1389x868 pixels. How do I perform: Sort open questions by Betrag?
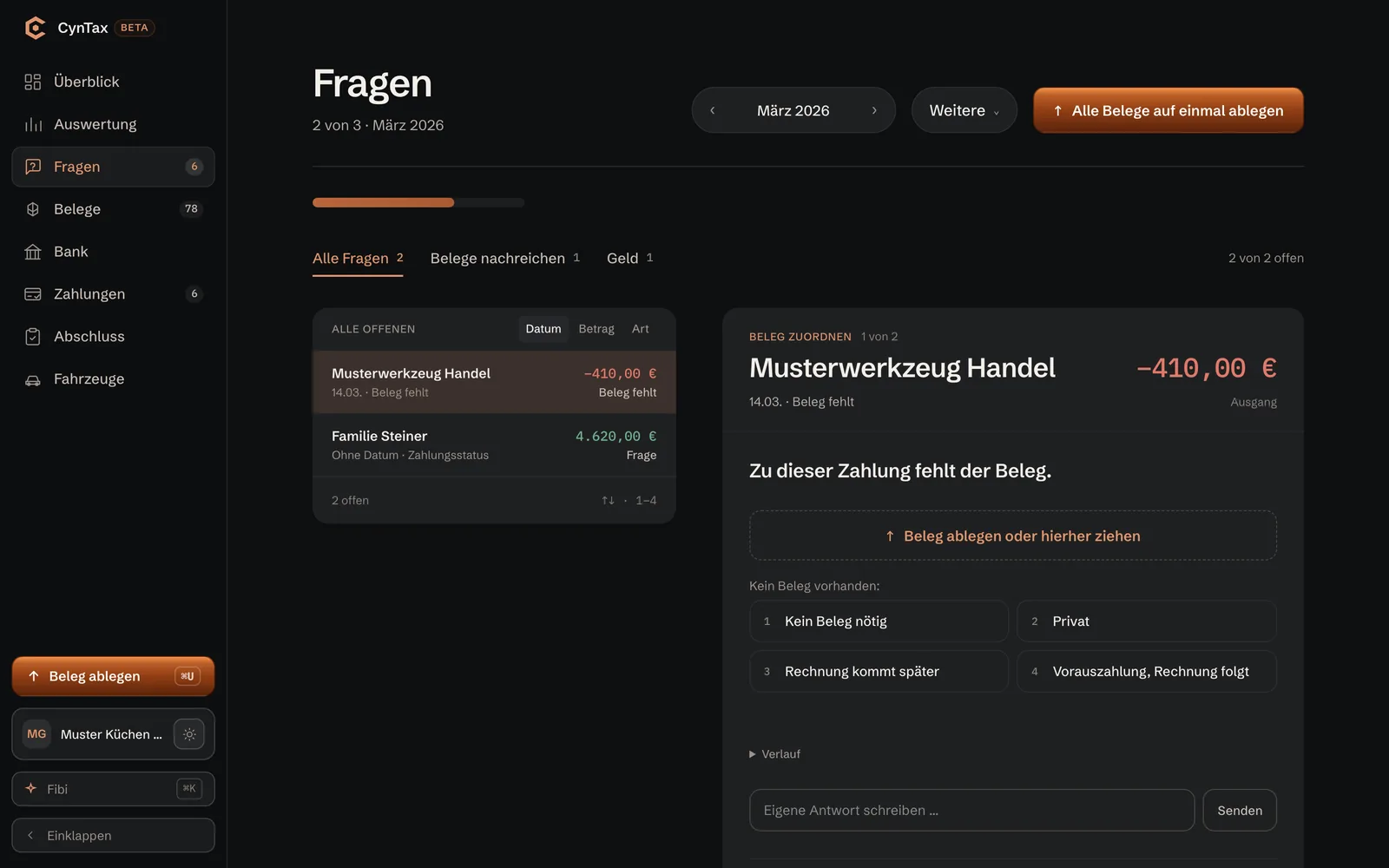[x=596, y=329]
